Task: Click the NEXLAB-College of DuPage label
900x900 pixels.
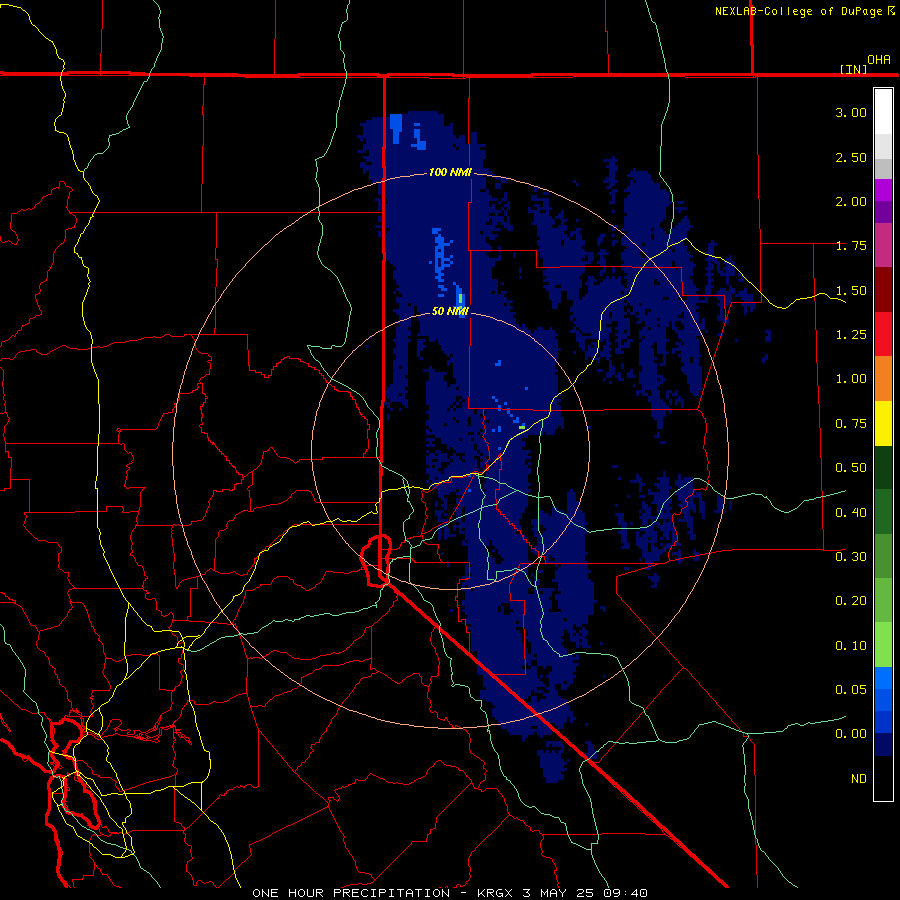Action: point(799,11)
